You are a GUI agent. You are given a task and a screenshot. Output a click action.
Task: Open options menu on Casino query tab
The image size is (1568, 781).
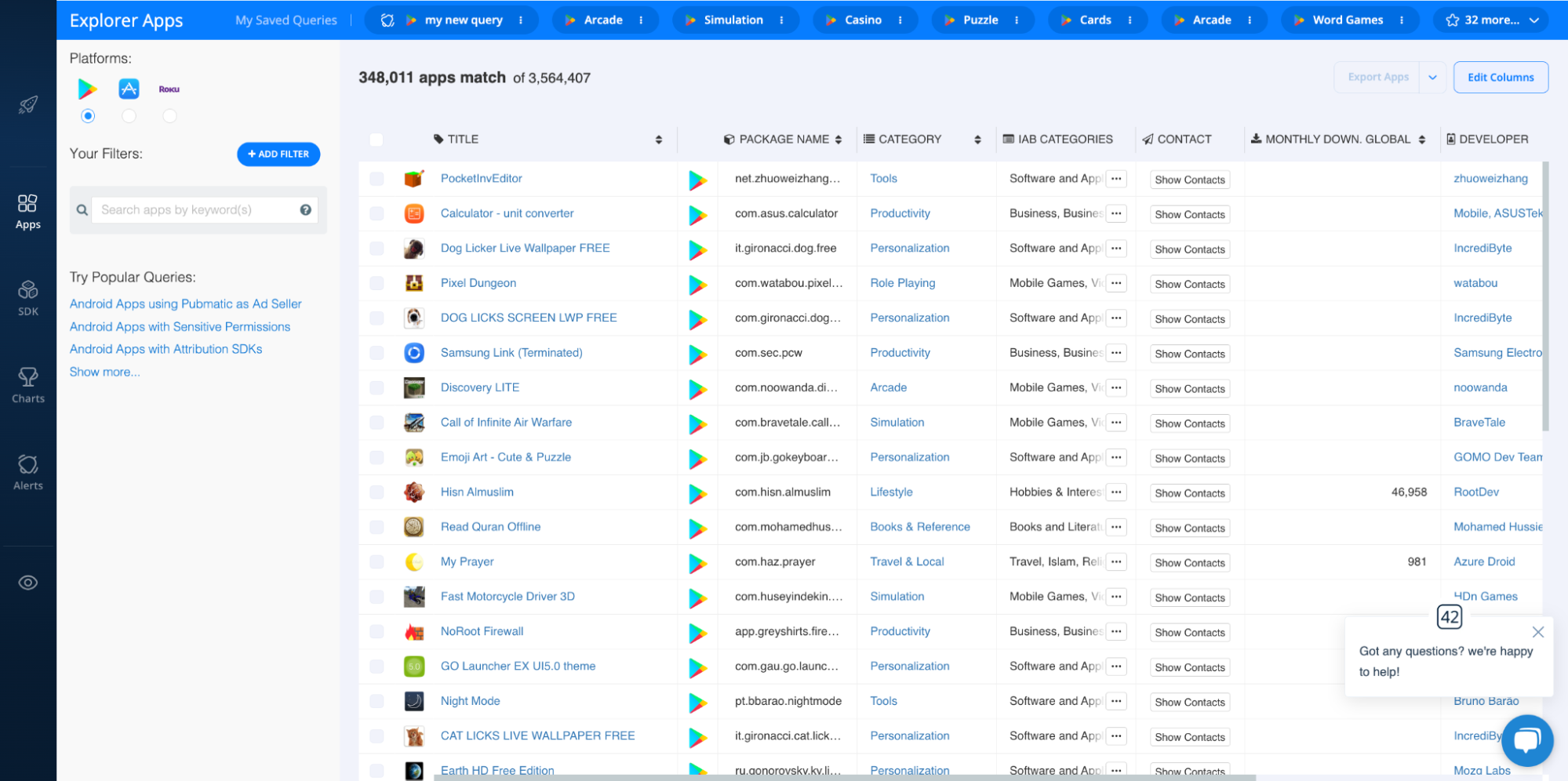(900, 20)
